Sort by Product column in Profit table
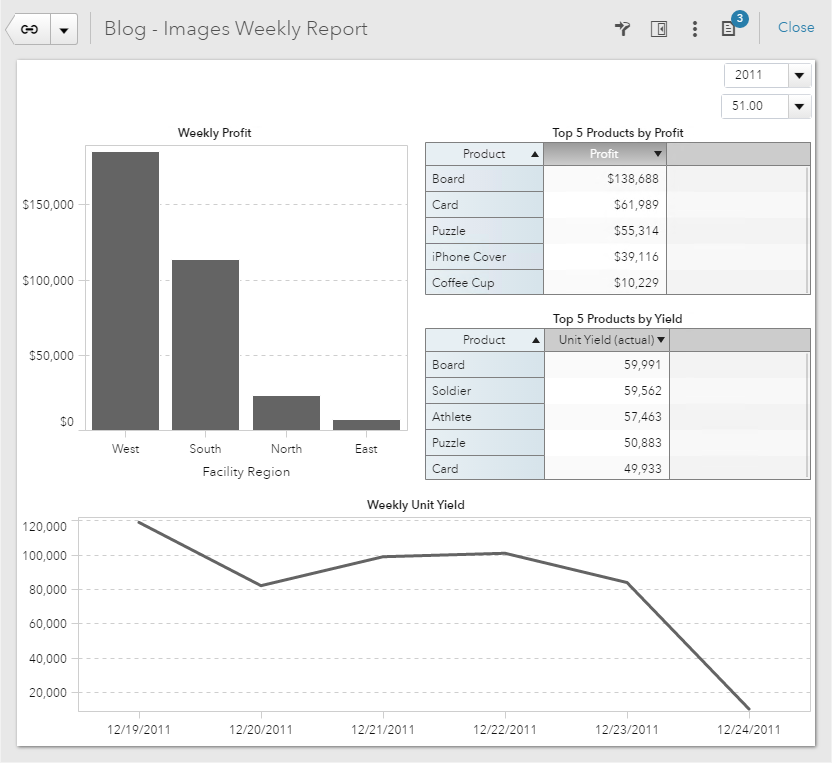Image resolution: width=832 pixels, height=763 pixels. pyautogui.click(x=485, y=154)
